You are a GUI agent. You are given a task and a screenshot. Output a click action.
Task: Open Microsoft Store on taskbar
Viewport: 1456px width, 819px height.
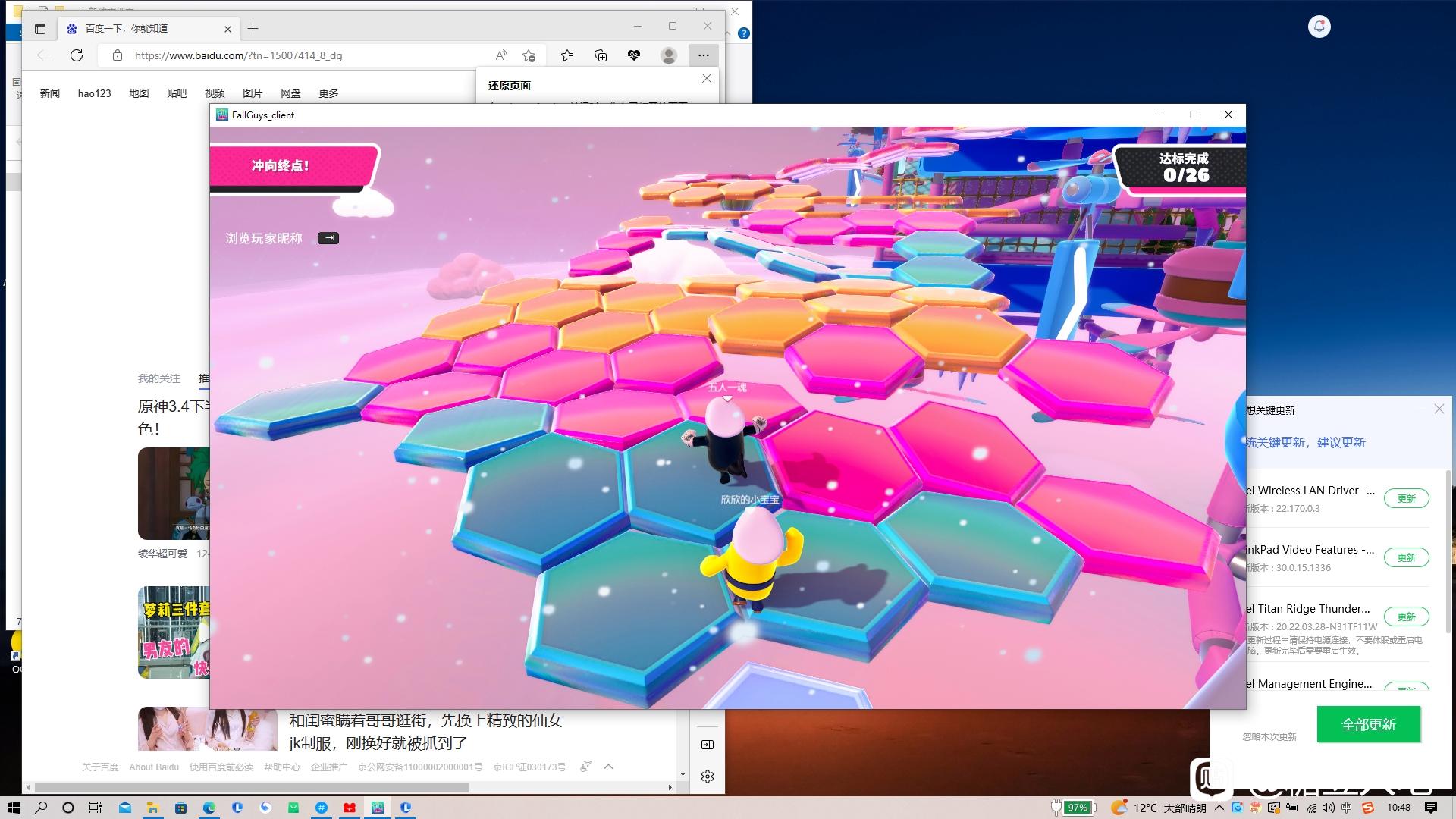180,808
